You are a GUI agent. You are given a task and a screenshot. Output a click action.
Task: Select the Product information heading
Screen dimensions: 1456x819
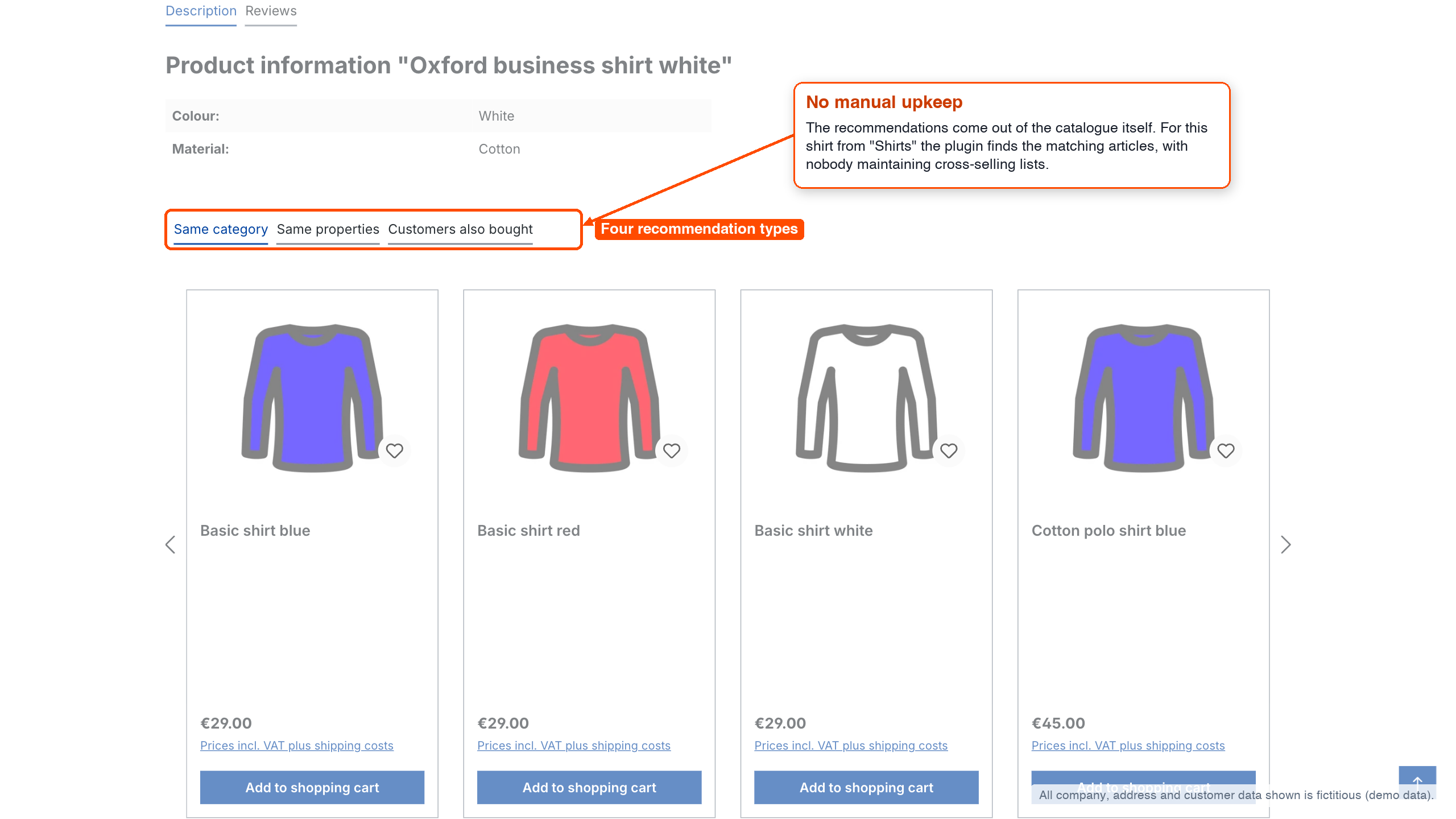click(448, 65)
